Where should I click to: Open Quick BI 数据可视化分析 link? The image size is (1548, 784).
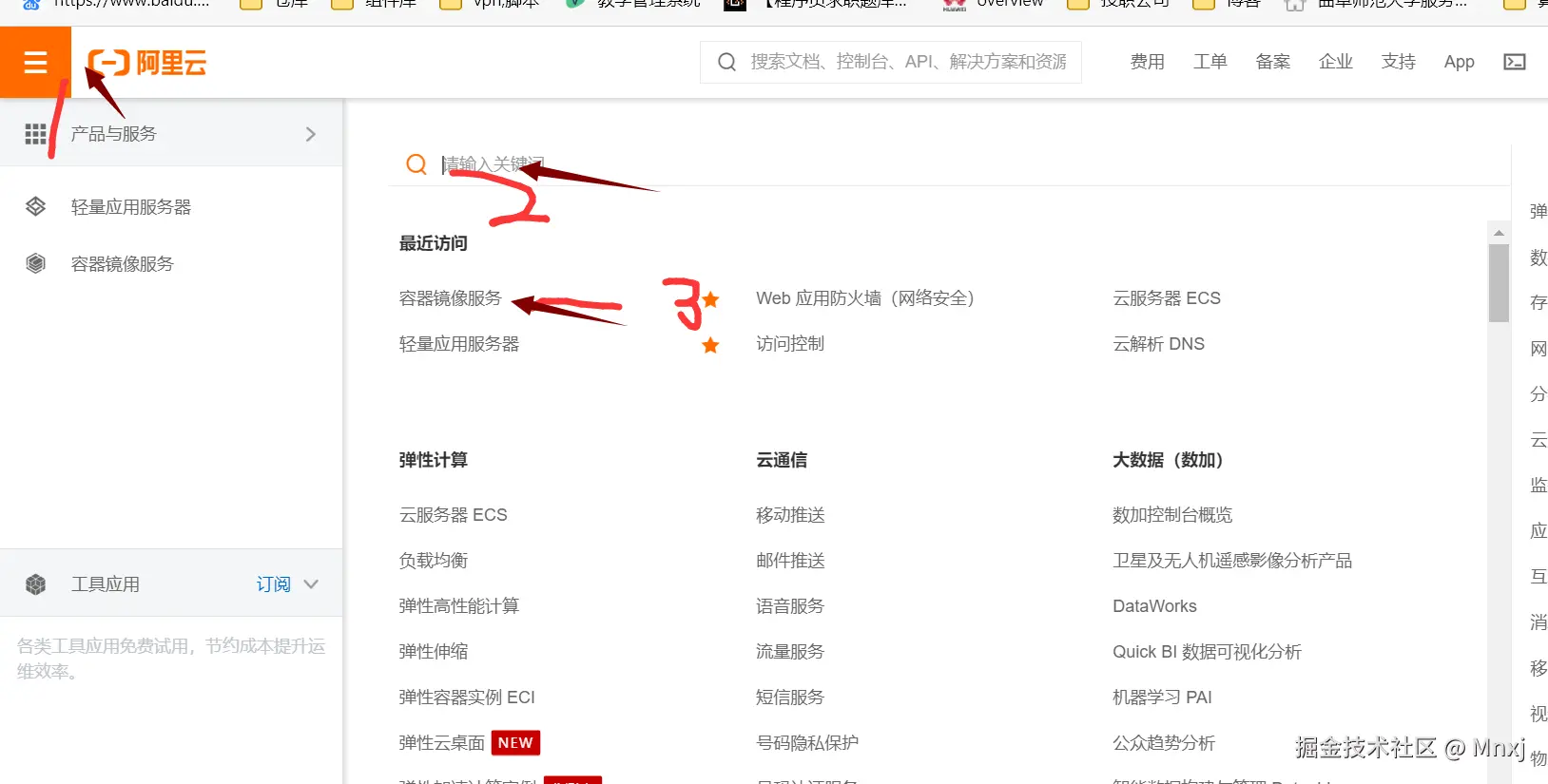click(1208, 652)
